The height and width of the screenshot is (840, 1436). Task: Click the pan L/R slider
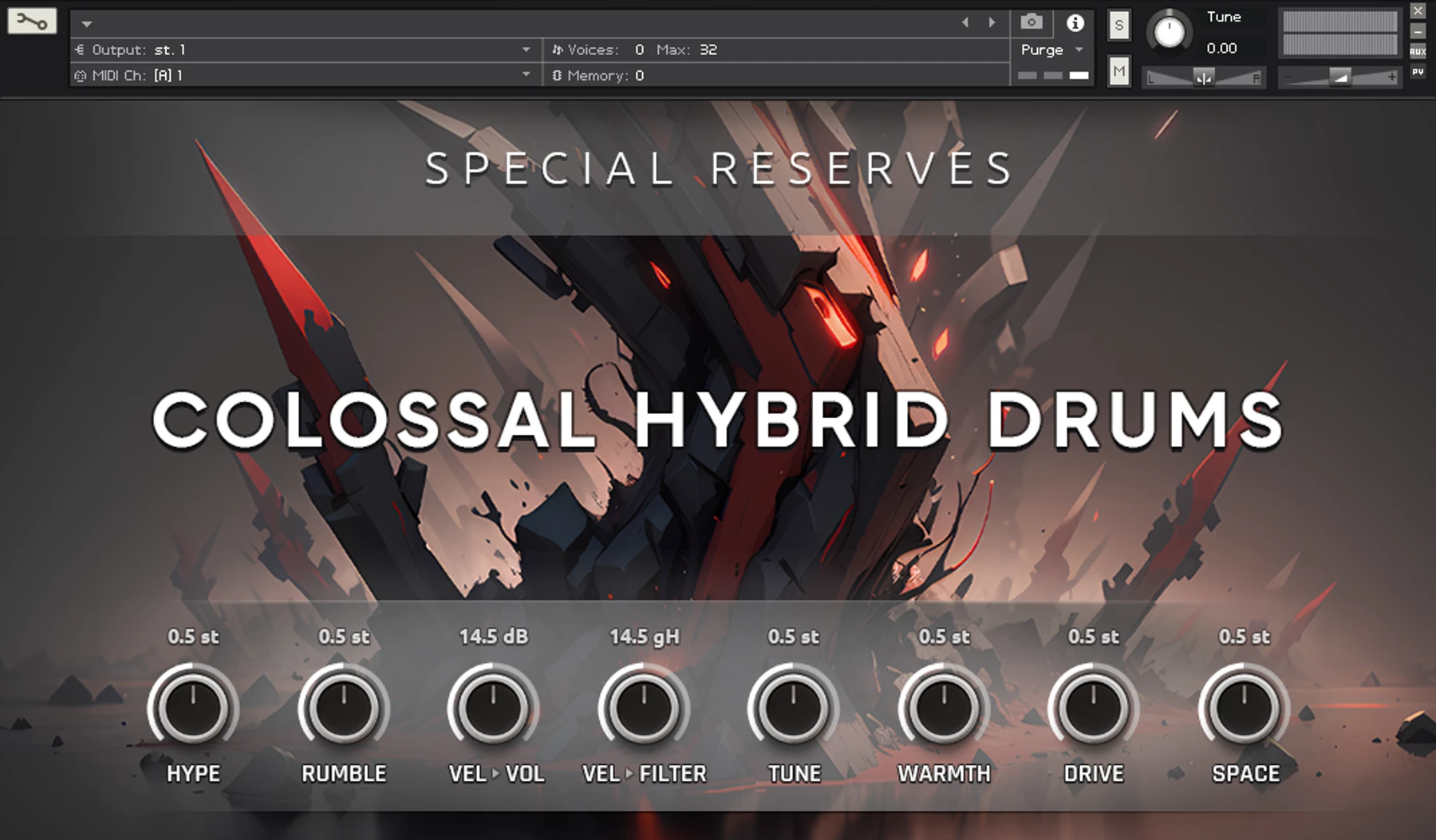pyautogui.click(x=1204, y=77)
